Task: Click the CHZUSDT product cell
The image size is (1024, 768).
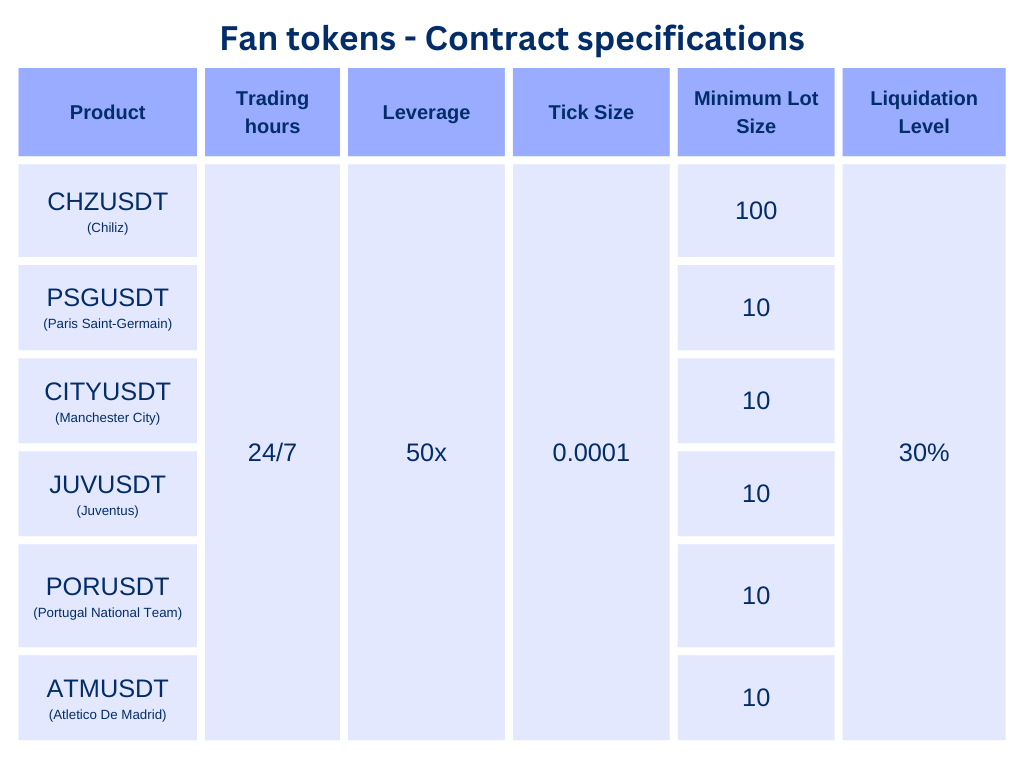Action: click(x=108, y=210)
